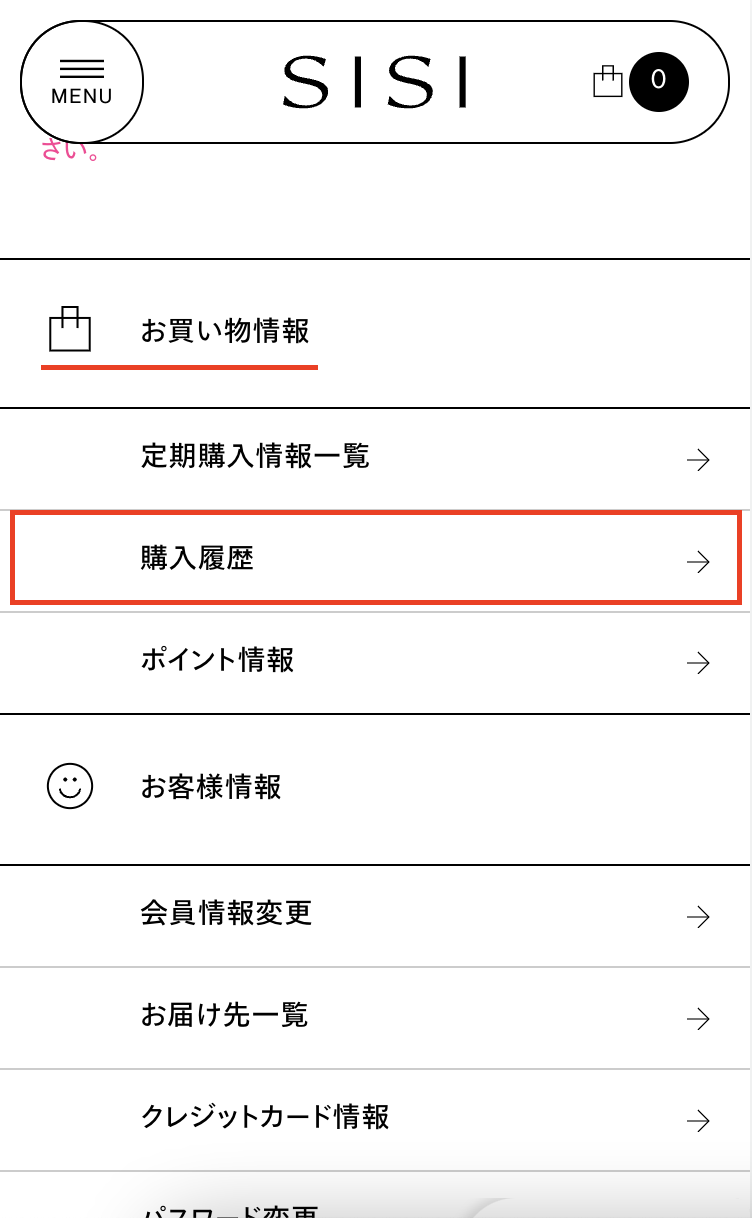
Task: Click the arrow in the 購入履歴 row
Action: tap(698, 561)
